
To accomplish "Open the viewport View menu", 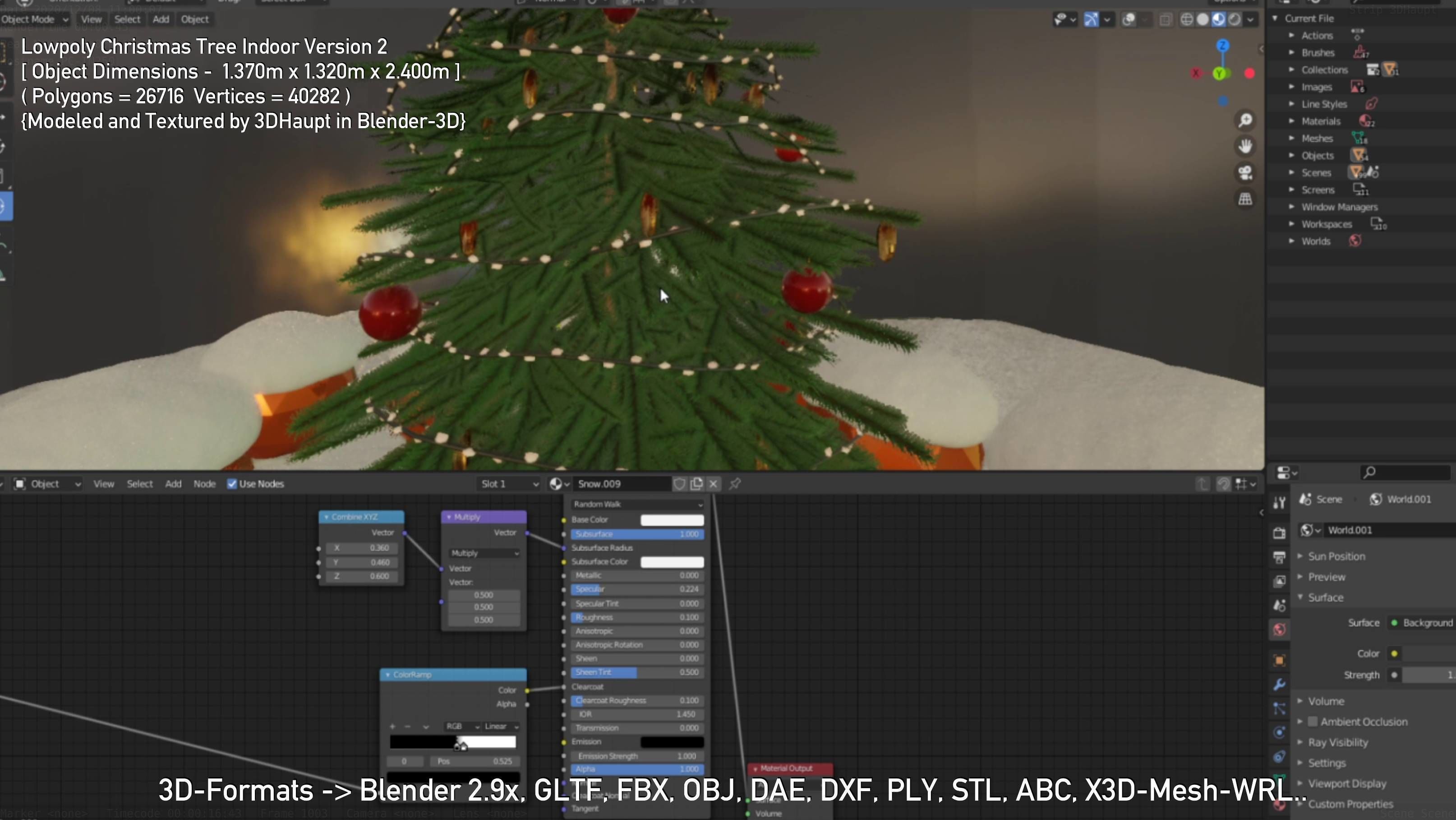I will click(91, 19).
